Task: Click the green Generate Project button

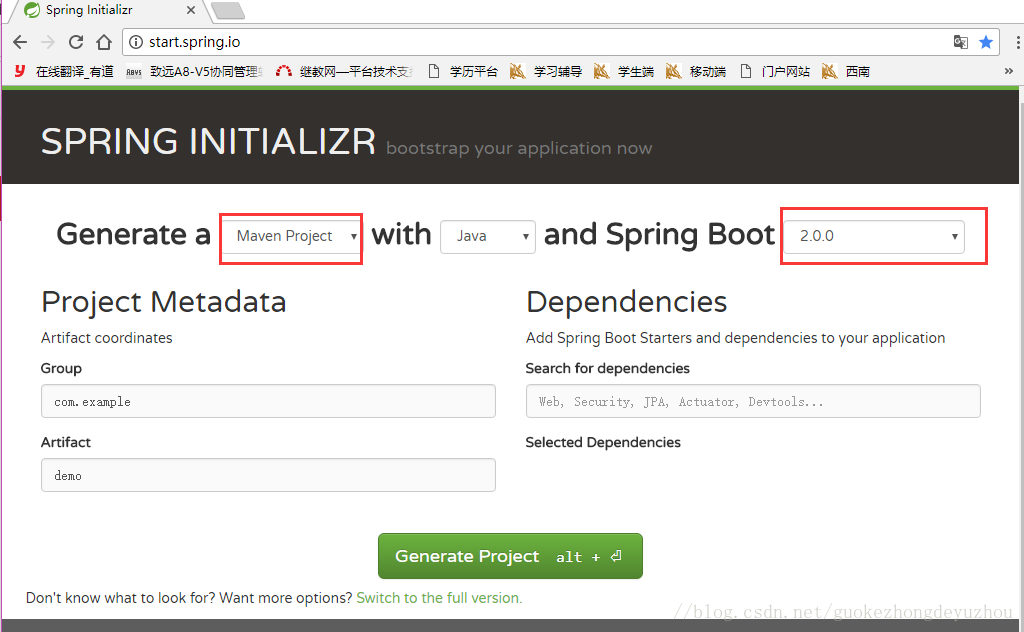Action: pyautogui.click(x=510, y=556)
